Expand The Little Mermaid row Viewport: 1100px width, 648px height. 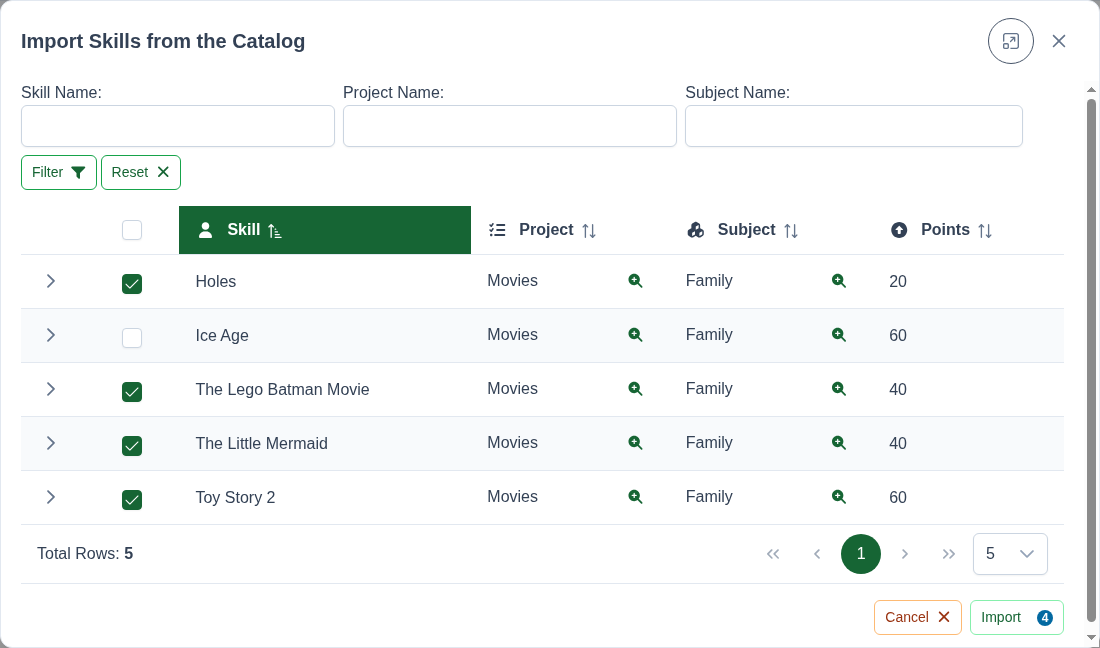pos(51,443)
